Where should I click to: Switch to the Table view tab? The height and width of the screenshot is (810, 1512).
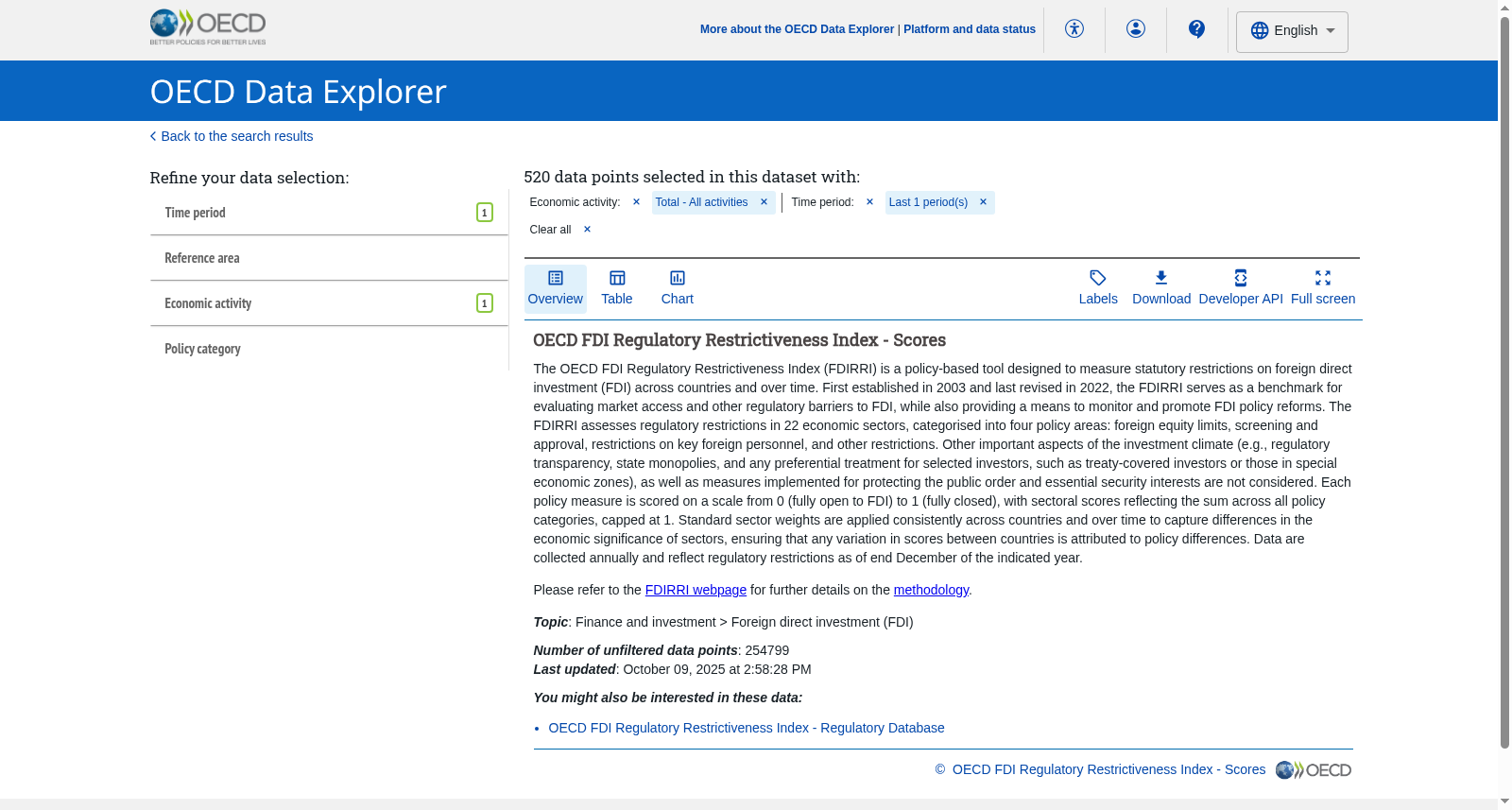pyautogui.click(x=617, y=288)
